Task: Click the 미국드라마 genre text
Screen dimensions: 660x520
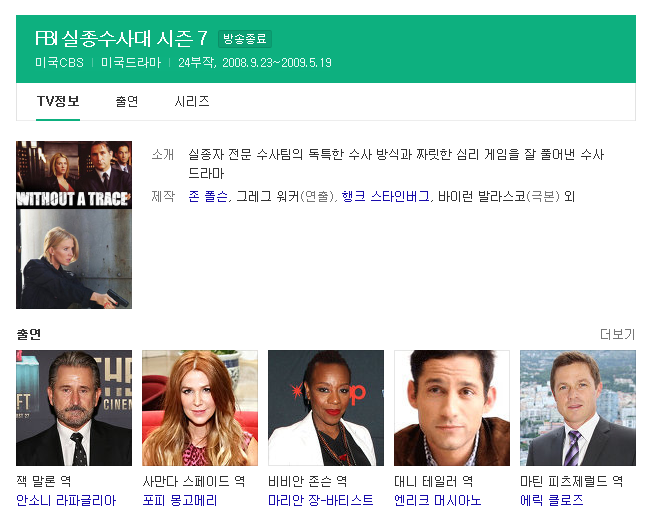Action: 131,63
